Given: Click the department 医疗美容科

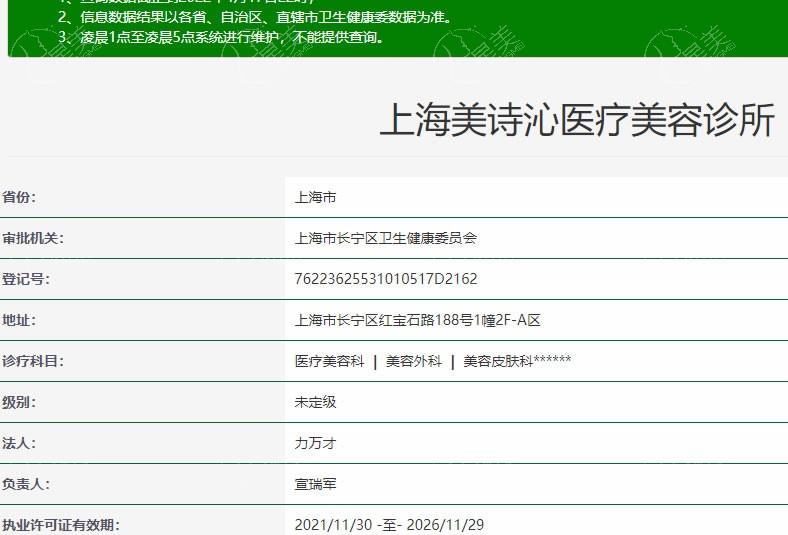Looking at the screenshot, I should [x=329, y=361].
